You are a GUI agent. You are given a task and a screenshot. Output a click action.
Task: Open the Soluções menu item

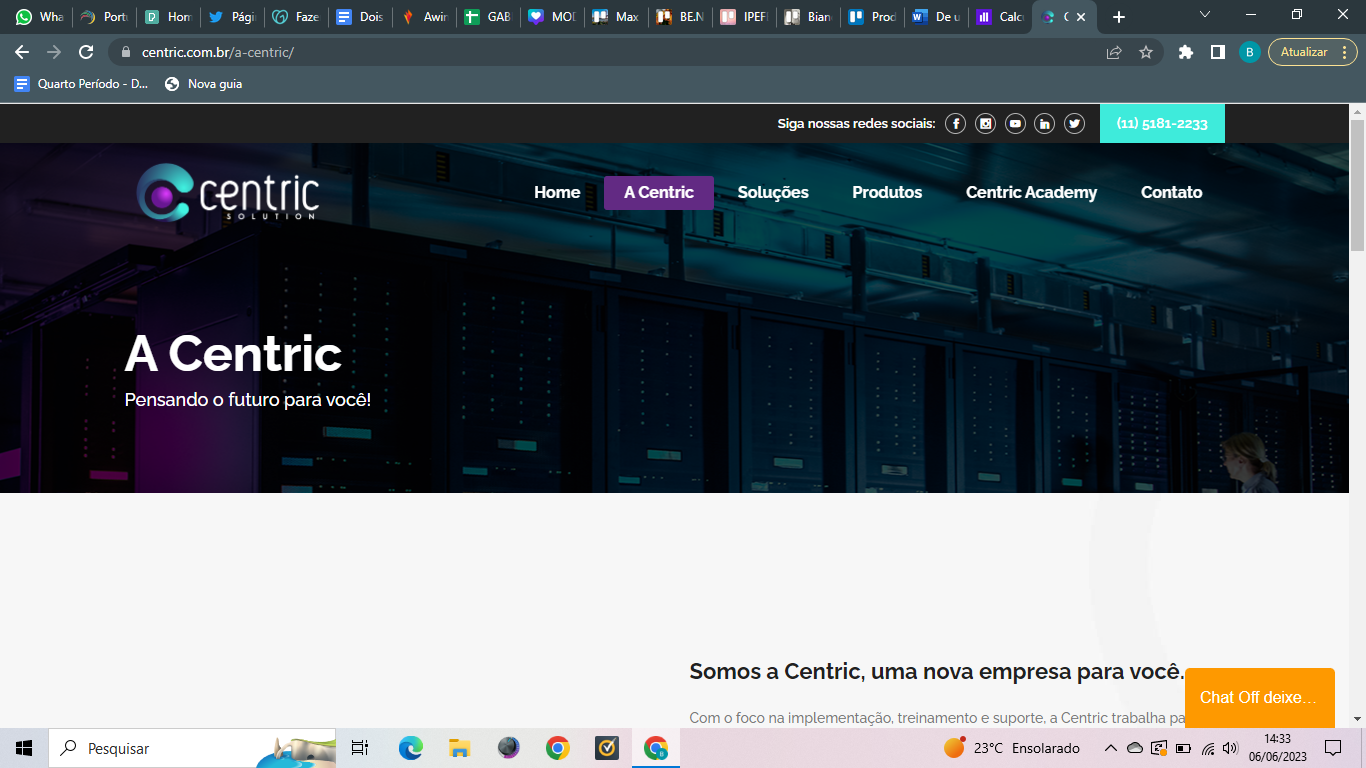point(773,192)
